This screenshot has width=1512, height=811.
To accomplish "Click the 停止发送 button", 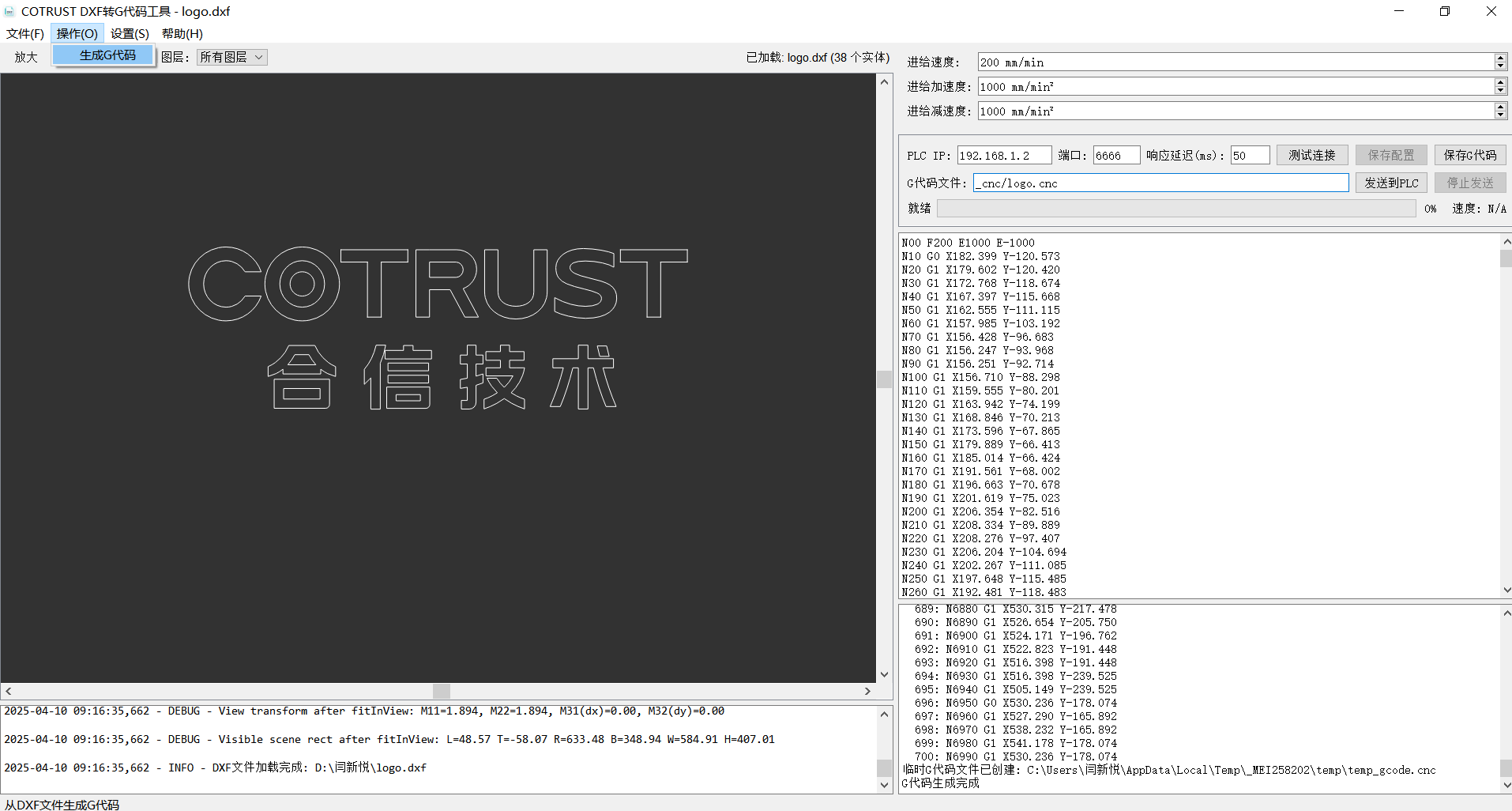I will click(1470, 183).
